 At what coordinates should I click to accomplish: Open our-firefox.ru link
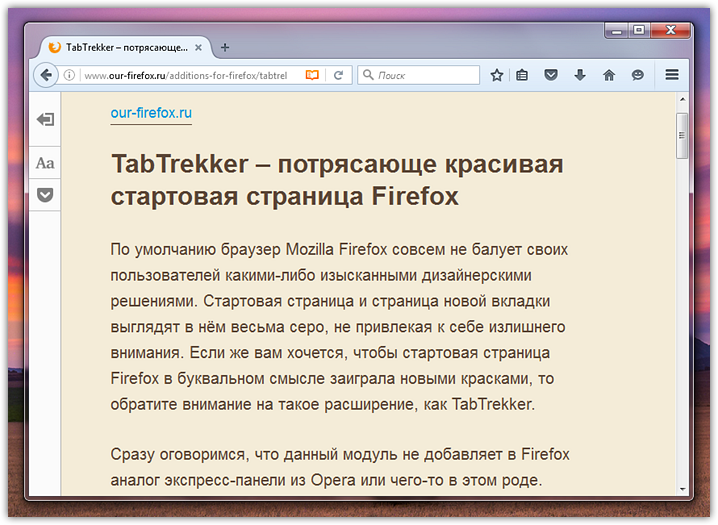151,113
